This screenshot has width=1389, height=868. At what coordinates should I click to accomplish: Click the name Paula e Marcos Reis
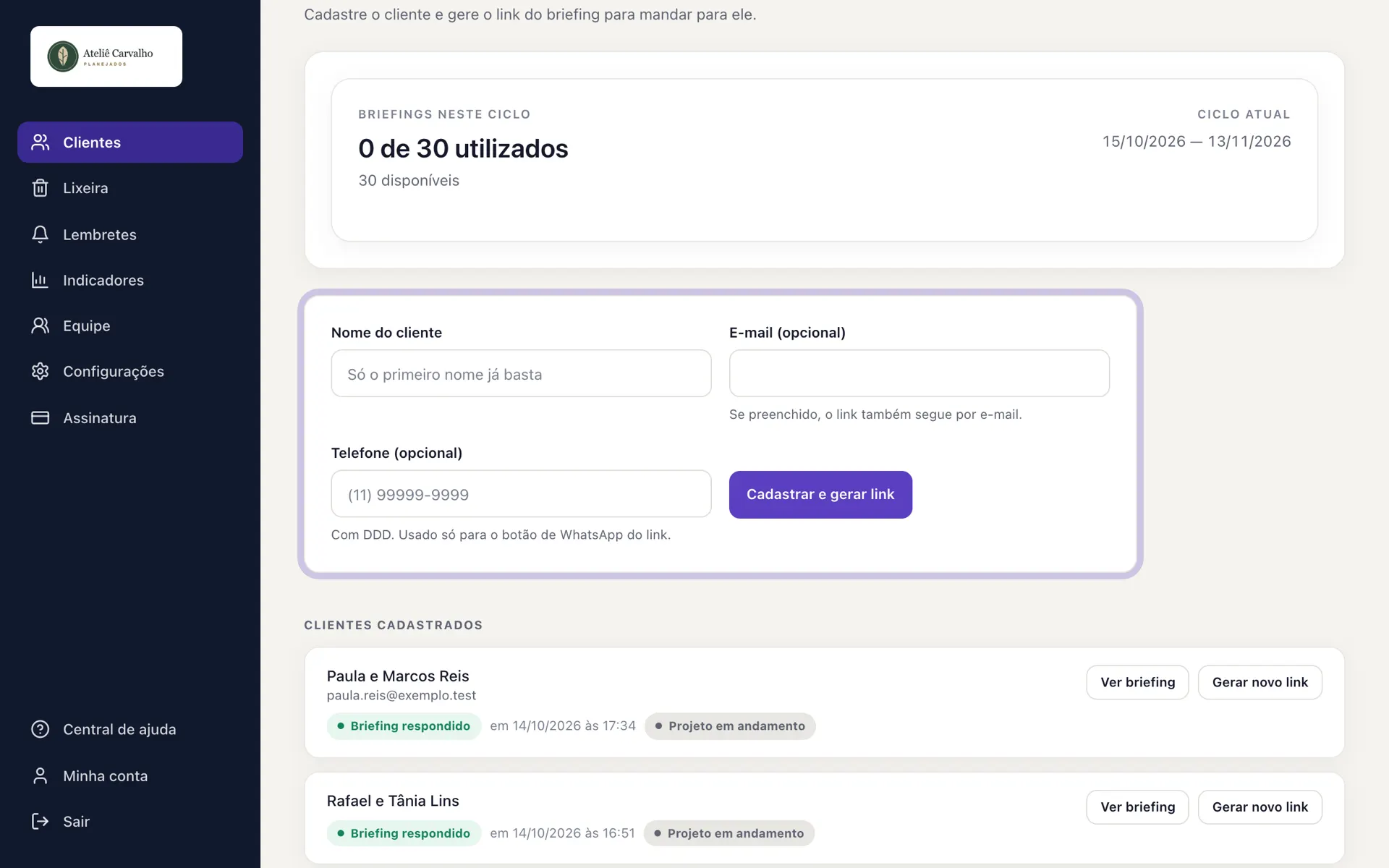[x=398, y=676]
